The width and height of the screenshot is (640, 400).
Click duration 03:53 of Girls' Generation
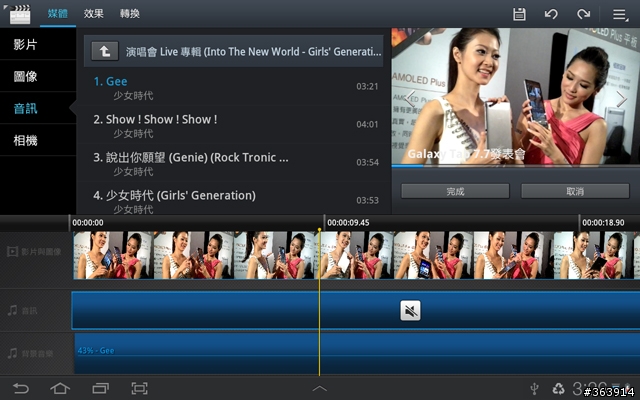367,200
